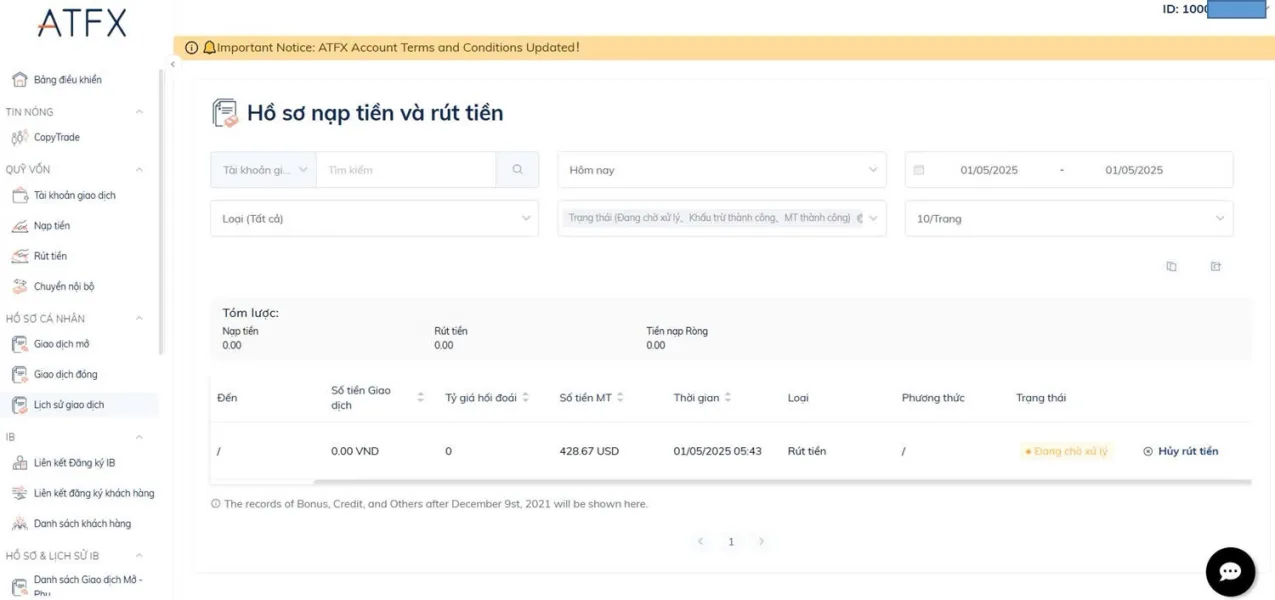Click the CopyTrade sidebar icon
Viewport: 1275px width, 600px height.
pos(19,137)
